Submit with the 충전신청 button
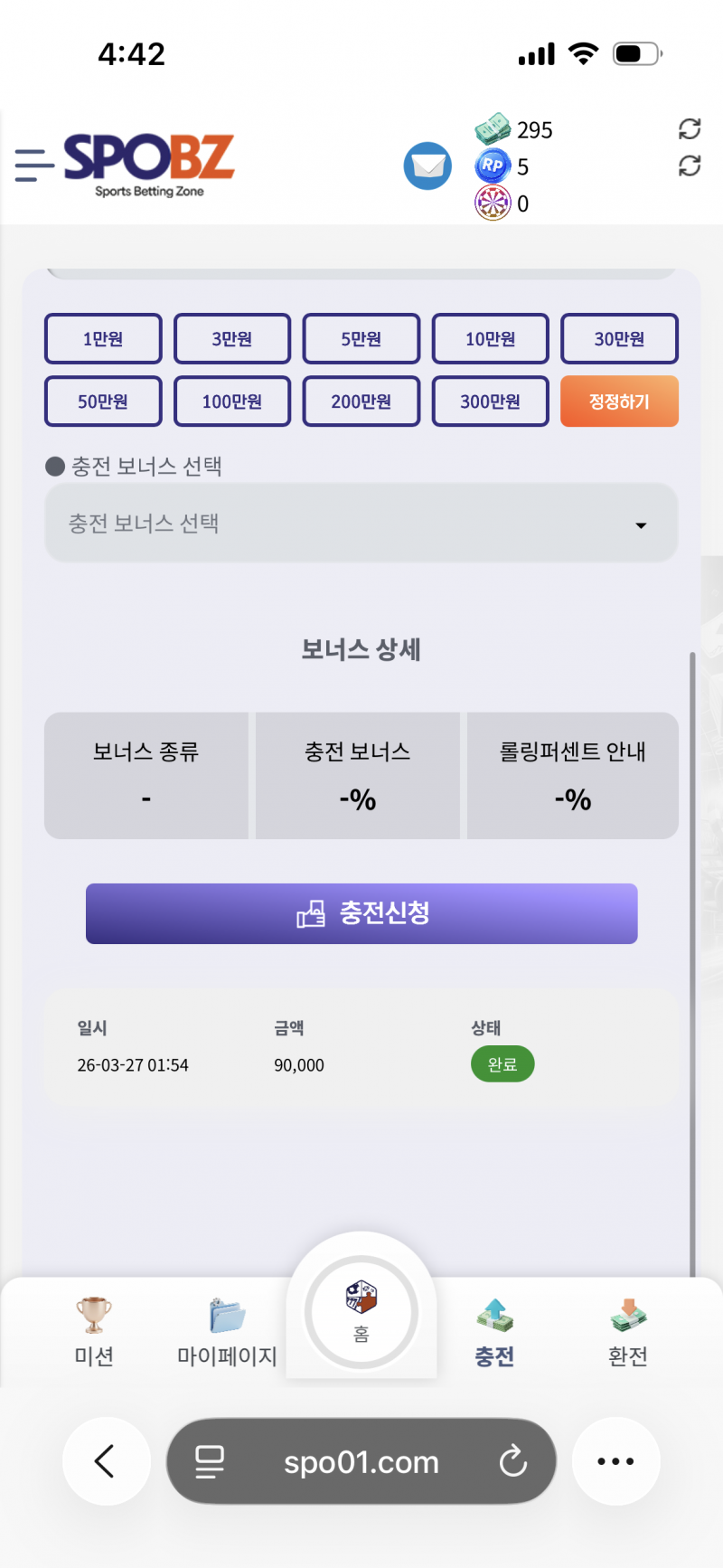Screen dimensions: 723x1568 tap(361, 913)
